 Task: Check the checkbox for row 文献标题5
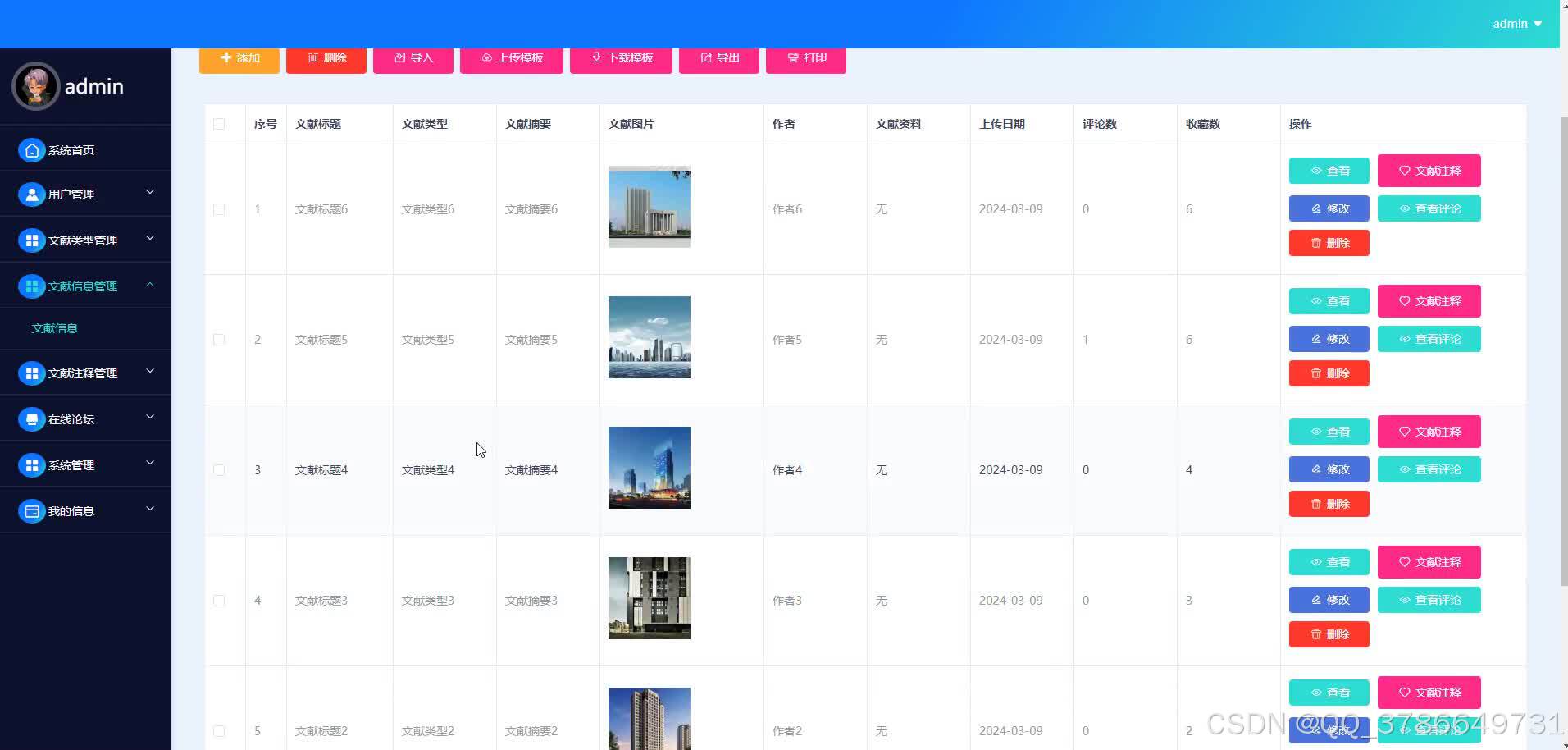click(219, 340)
